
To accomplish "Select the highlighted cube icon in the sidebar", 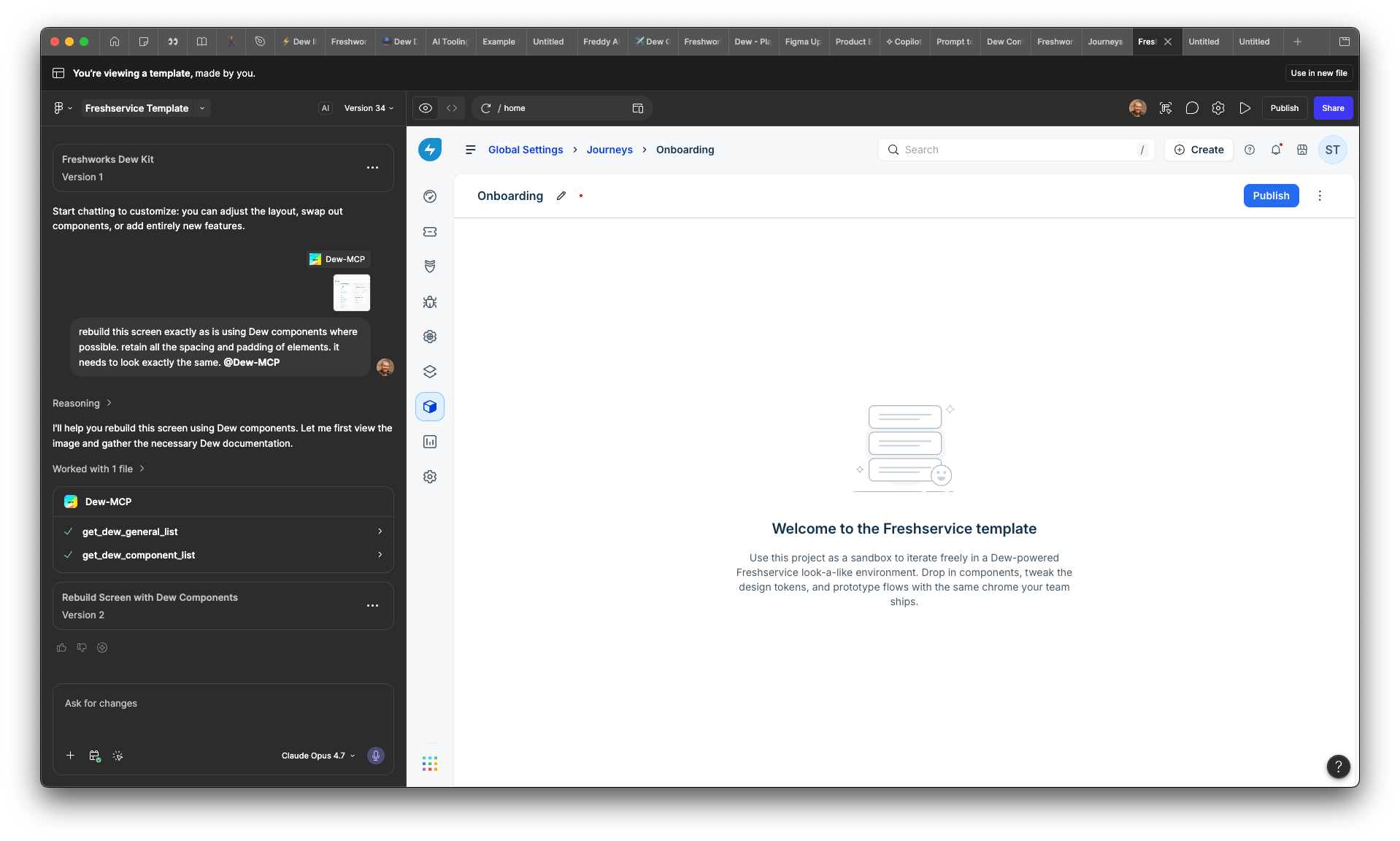I will coord(430,407).
